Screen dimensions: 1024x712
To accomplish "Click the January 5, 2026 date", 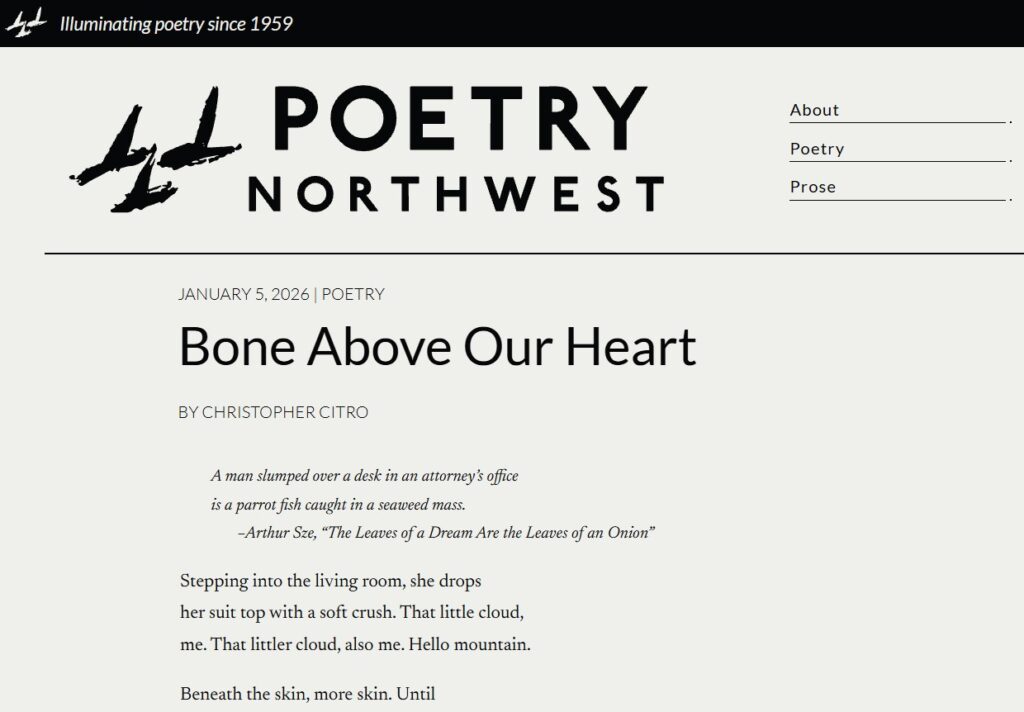I will click(x=243, y=294).
